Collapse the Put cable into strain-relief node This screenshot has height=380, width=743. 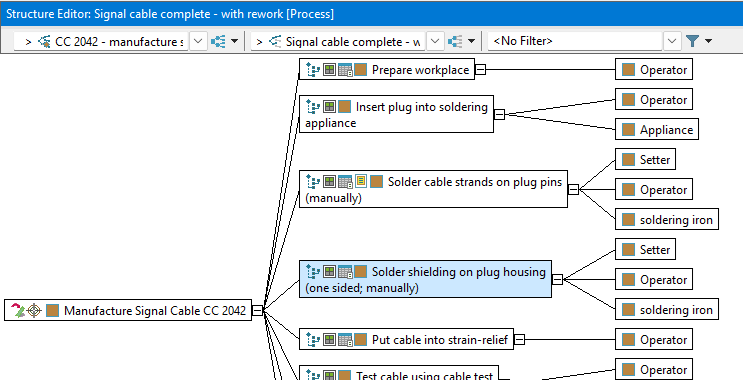[x=520, y=339]
